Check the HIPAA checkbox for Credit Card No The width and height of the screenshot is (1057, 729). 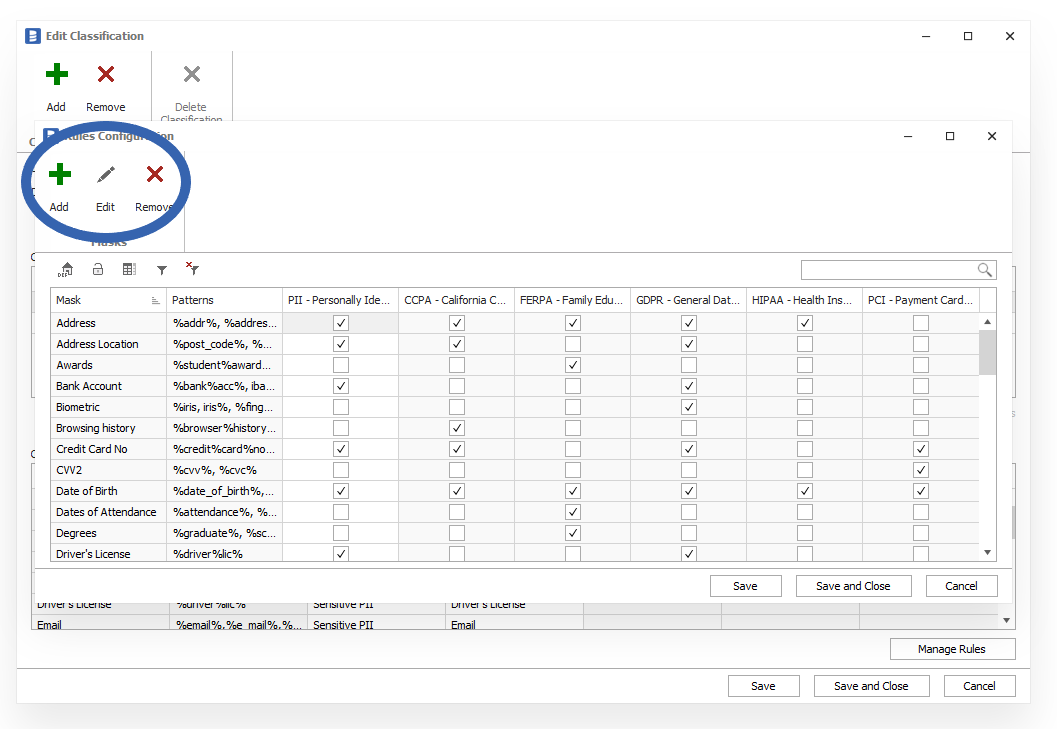pyautogui.click(x=804, y=449)
